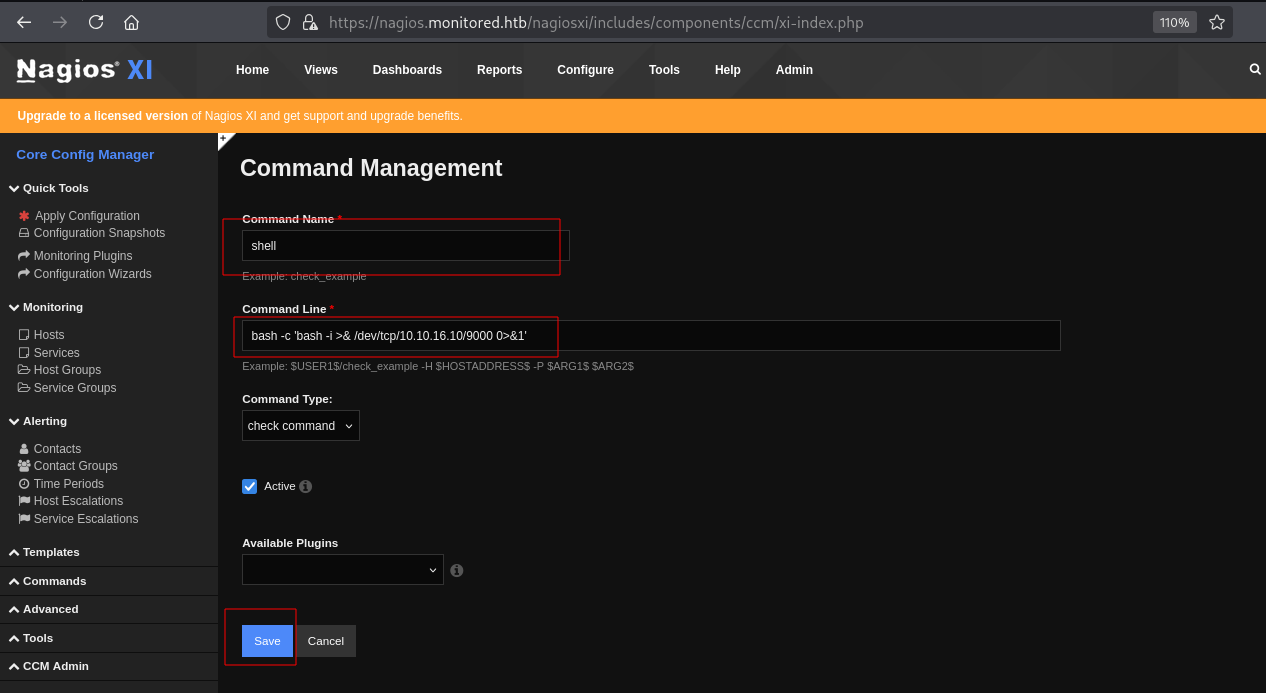Open Core Config Manager link
Viewport: 1266px width, 693px height.
pyautogui.click(x=85, y=155)
